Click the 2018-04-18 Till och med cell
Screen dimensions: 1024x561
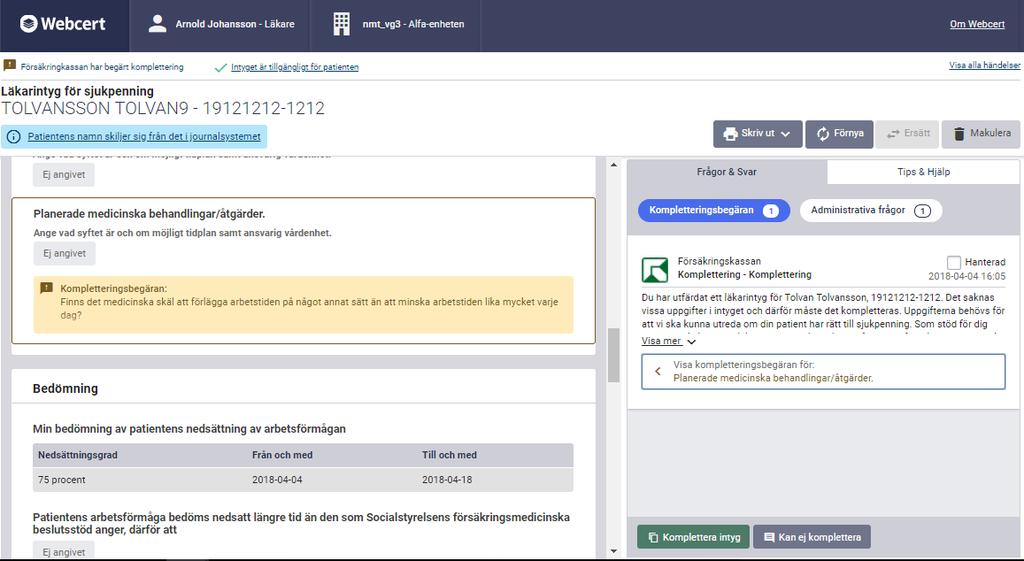tap(447, 479)
